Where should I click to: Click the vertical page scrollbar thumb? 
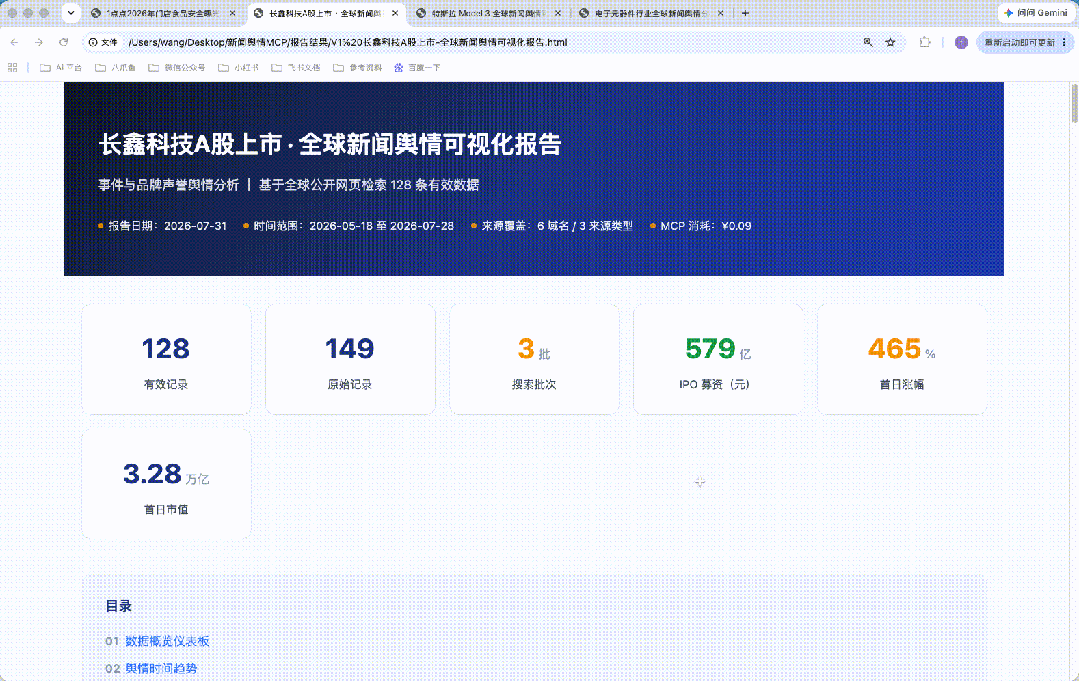pos(1074,103)
